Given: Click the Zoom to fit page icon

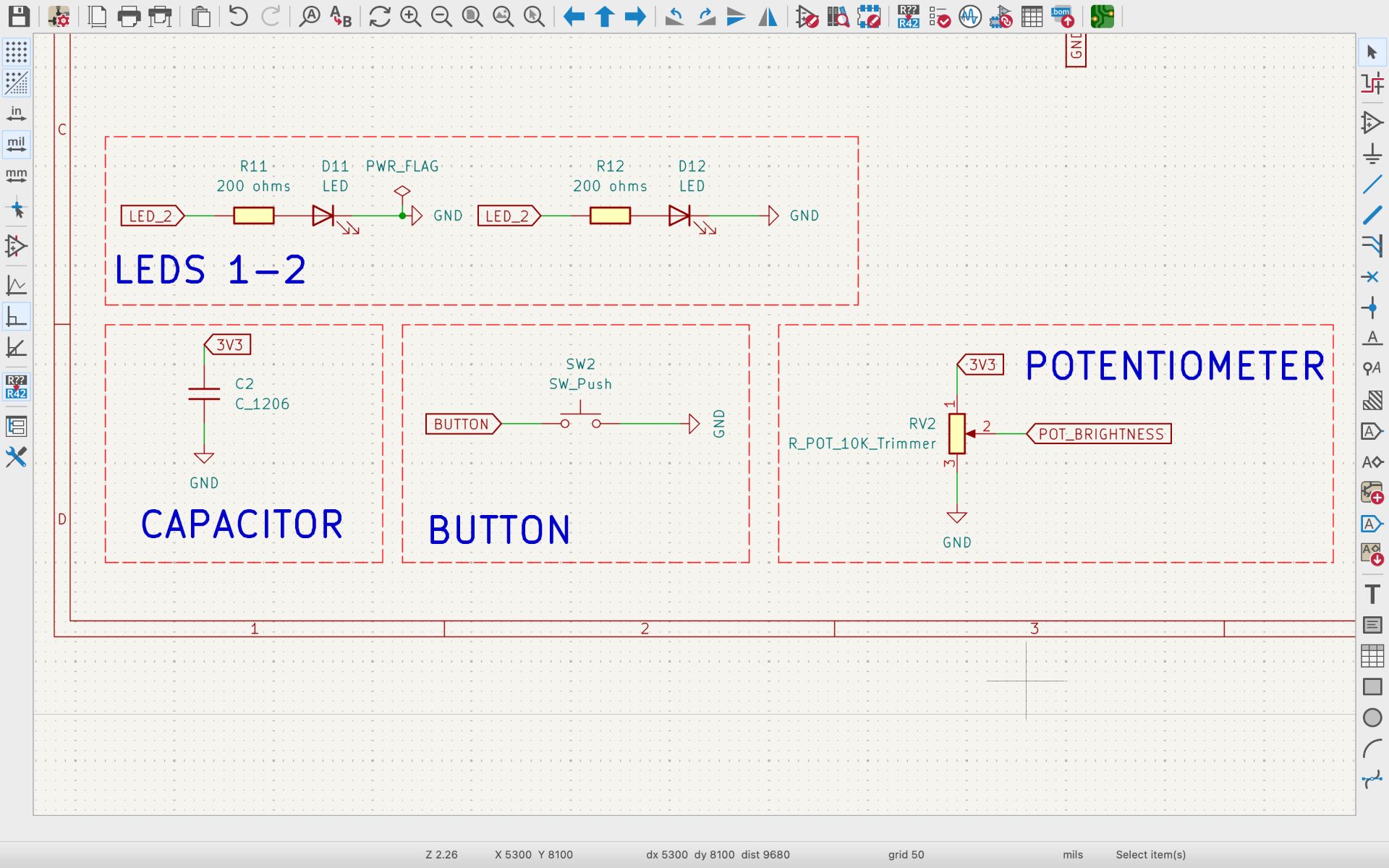Looking at the screenshot, I should coord(472,16).
